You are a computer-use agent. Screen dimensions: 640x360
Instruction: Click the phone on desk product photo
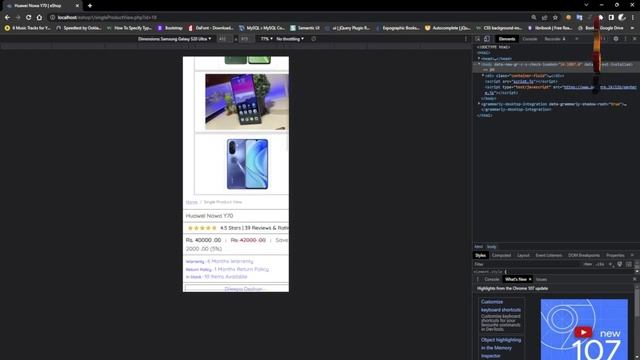[x=247, y=102]
